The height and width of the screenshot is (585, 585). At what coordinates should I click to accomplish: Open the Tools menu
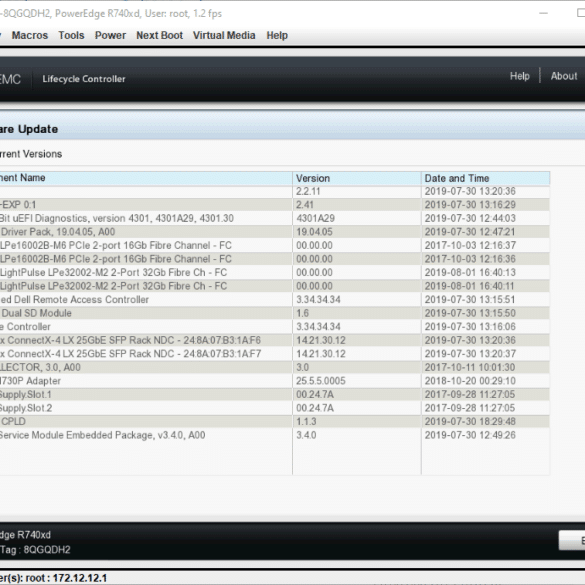[71, 35]
